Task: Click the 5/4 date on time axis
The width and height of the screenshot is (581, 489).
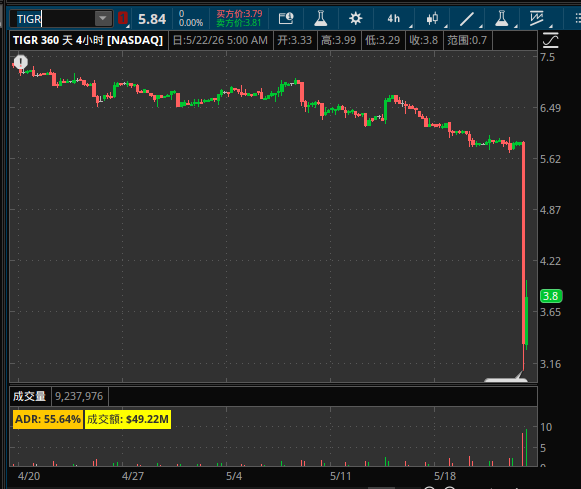Action: coord(234,476)
